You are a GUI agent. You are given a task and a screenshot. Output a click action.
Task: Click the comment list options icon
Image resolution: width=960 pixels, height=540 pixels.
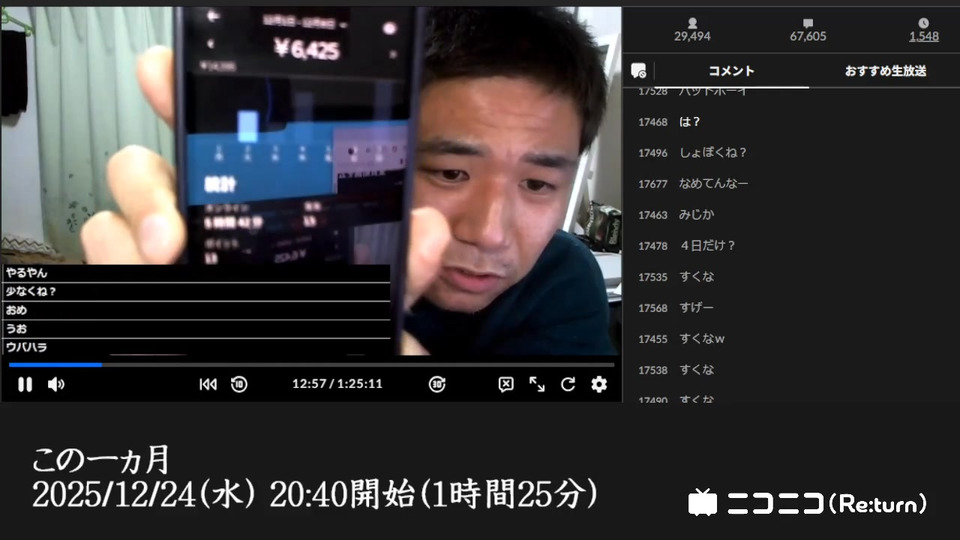click(x=639, y=71)
